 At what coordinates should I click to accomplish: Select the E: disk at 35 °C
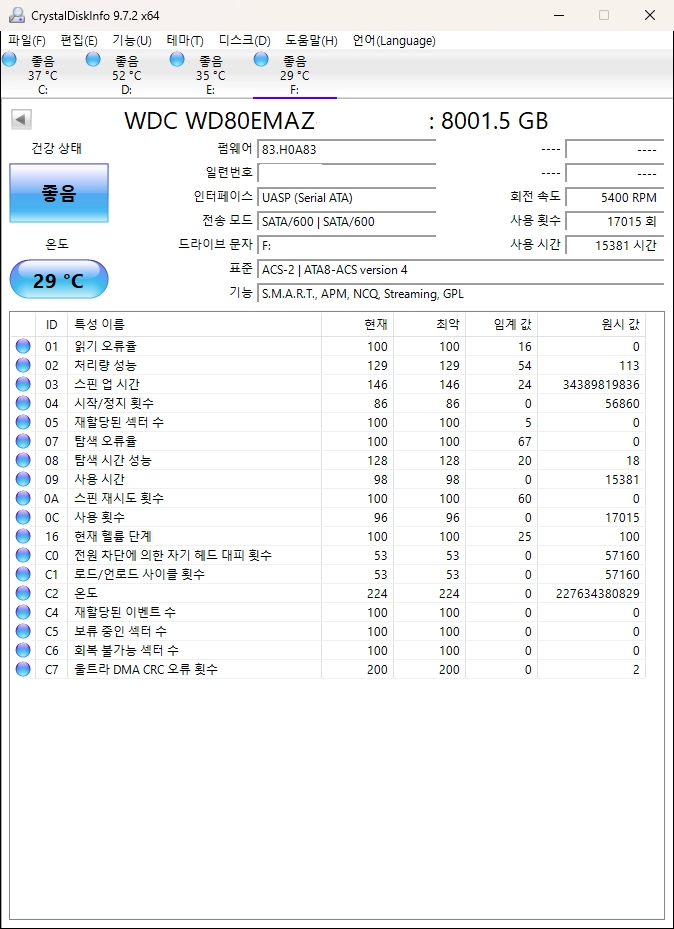pos(210,75)
